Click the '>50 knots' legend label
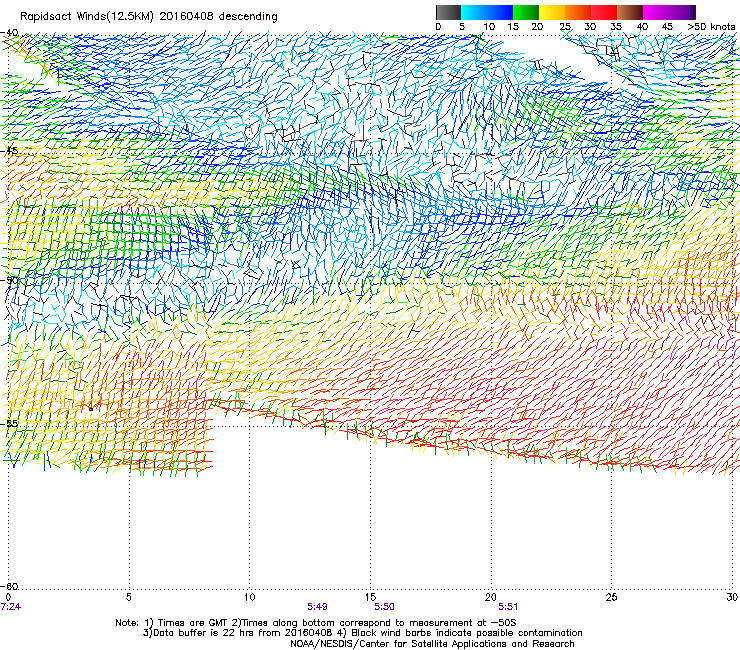This screenshot has width=740, height=650. click(711, 26)
